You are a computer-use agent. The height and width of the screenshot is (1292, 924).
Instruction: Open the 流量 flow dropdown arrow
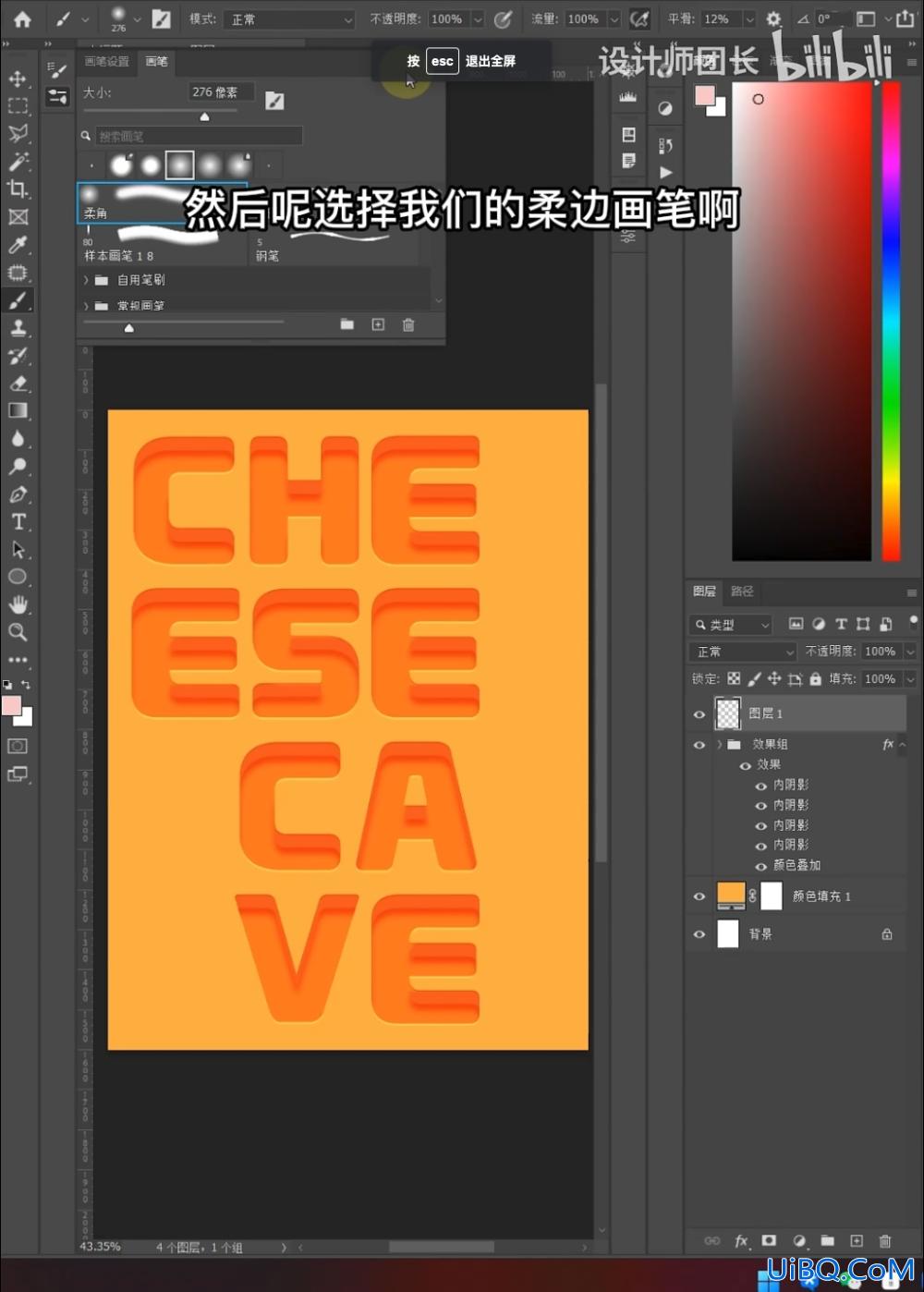[x=614, y=18]
